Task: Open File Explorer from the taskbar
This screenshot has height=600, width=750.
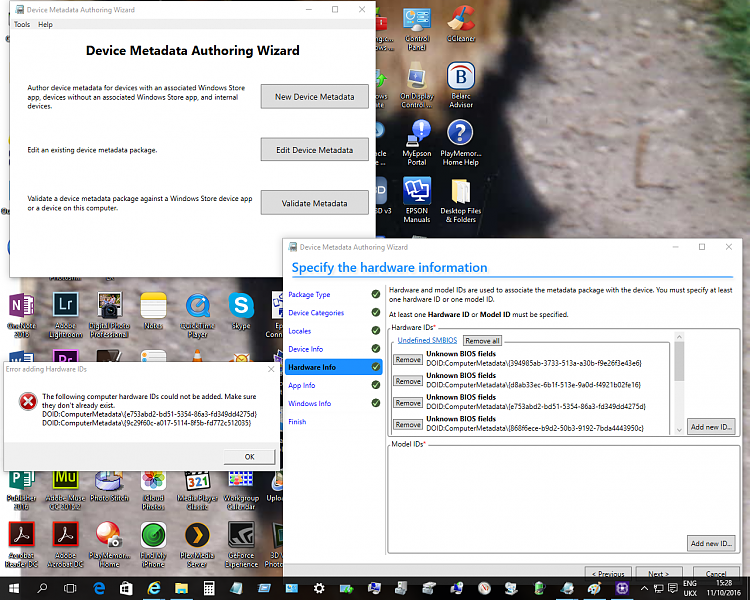Action: [x=181, y=589]
